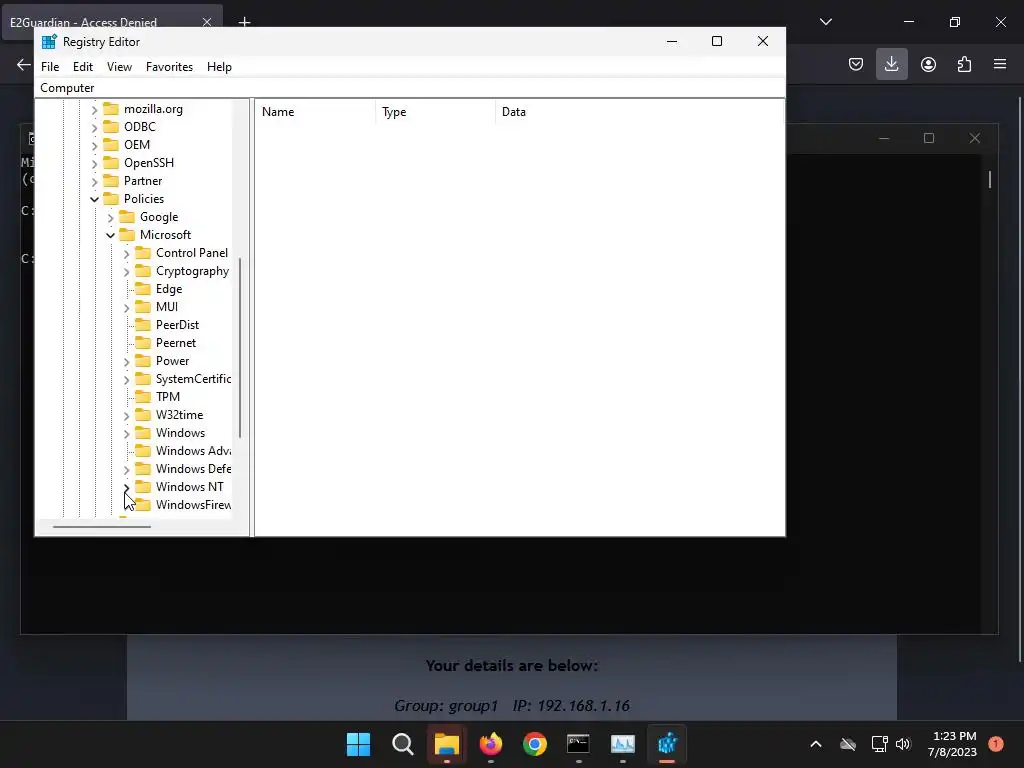Expand the mozilla.org key
The width and height of the screenshot is (1024, 768).
pyautogui.click(x=95, y=110)
